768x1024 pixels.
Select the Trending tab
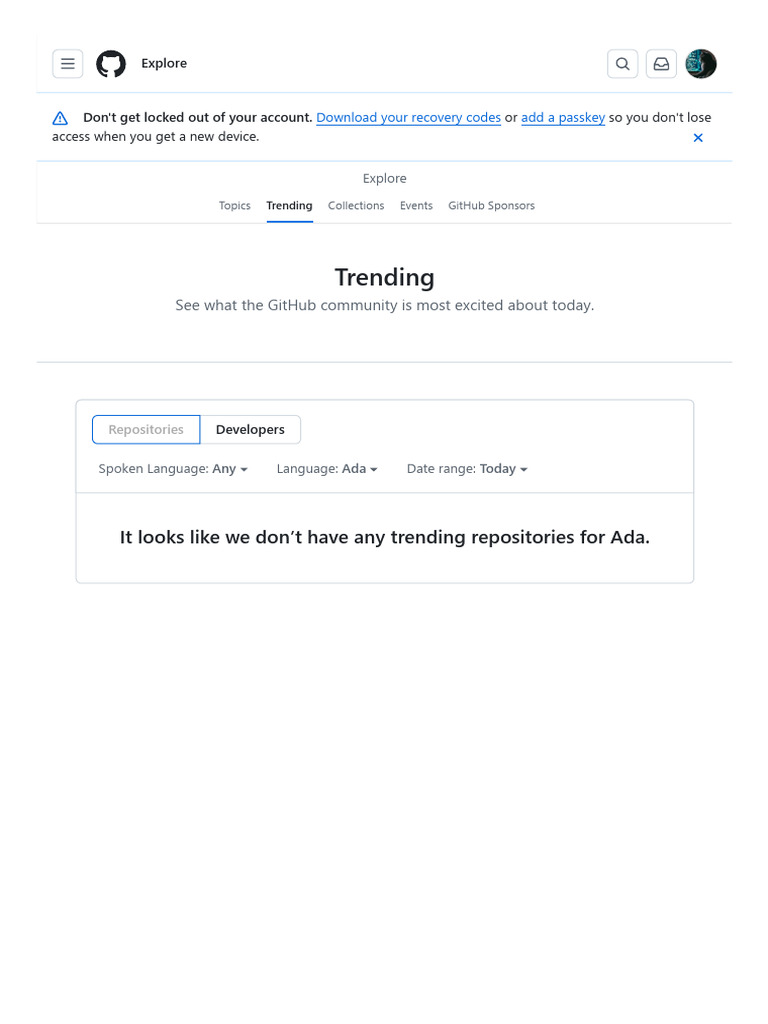(289, 206)
